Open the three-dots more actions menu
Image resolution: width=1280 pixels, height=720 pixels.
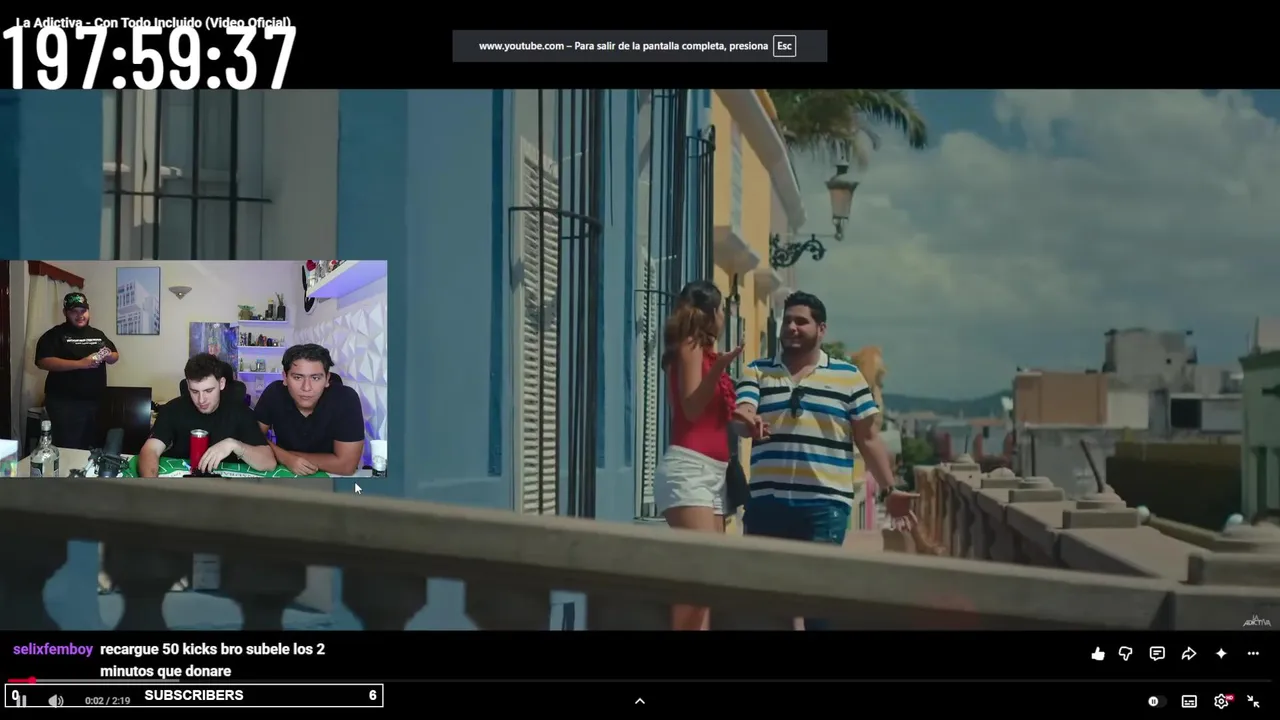1253,654
